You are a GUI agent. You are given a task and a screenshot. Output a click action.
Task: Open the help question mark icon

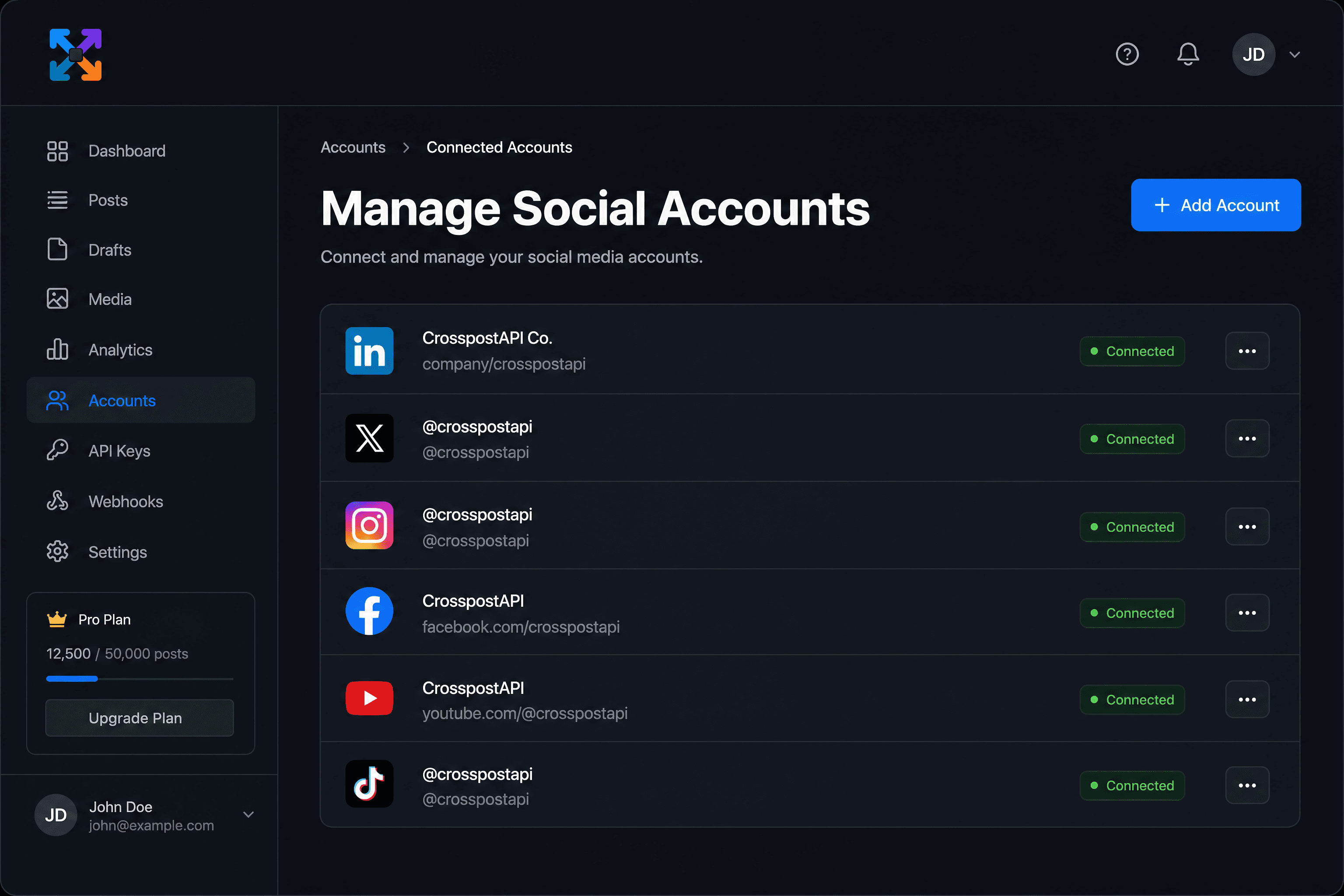(1127, 54)
